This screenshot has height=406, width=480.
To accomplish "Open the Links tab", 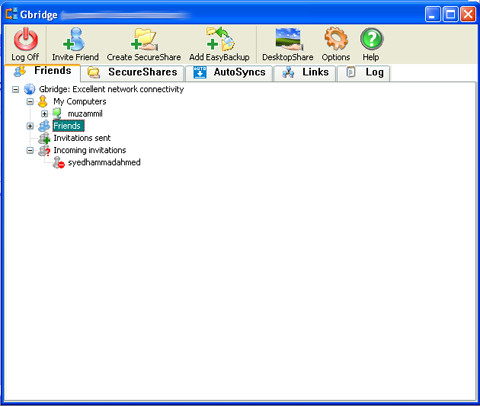I will (305, 73).
